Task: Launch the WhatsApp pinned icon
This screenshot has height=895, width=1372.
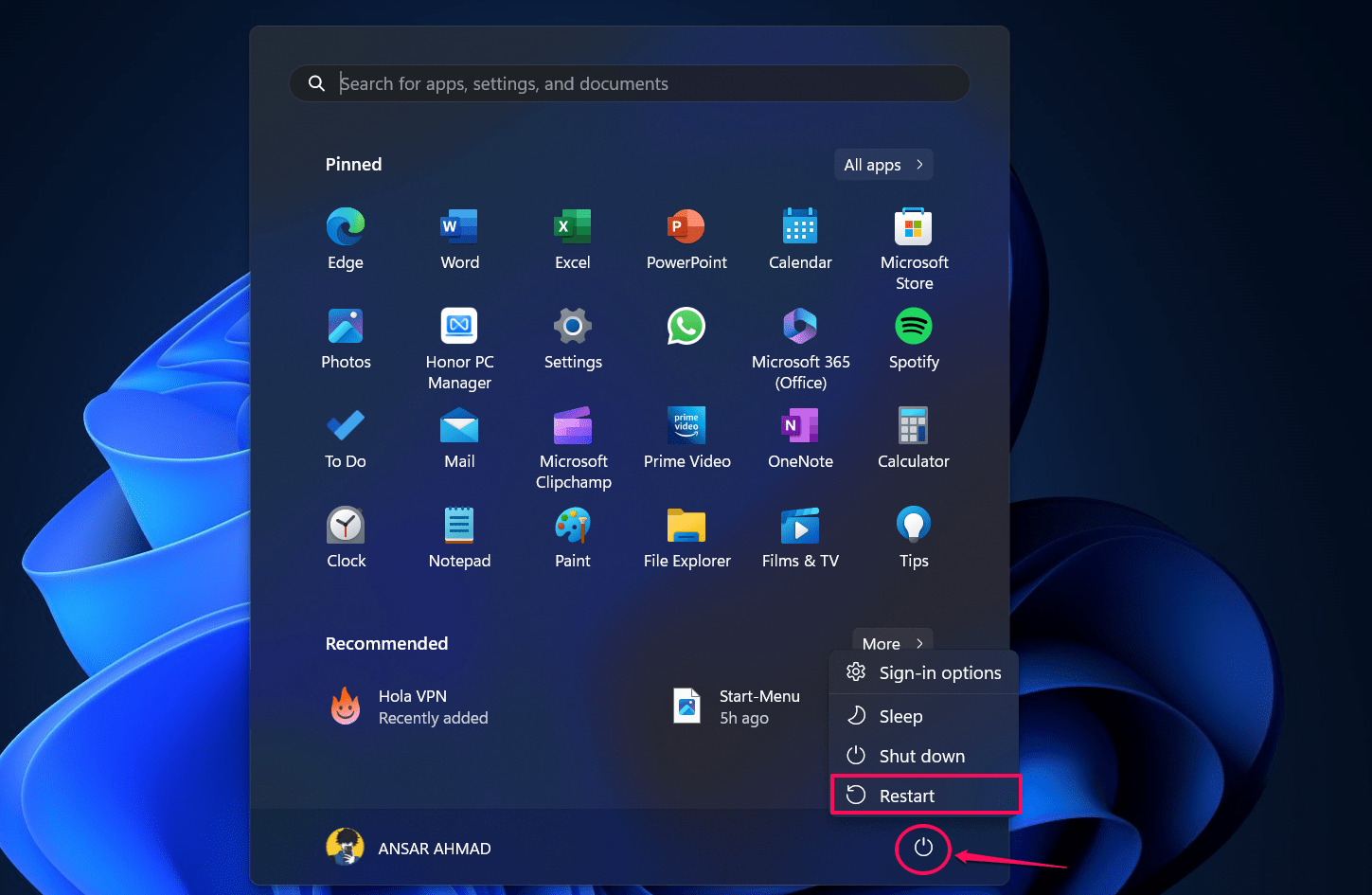Action: (x=686, y=327)
